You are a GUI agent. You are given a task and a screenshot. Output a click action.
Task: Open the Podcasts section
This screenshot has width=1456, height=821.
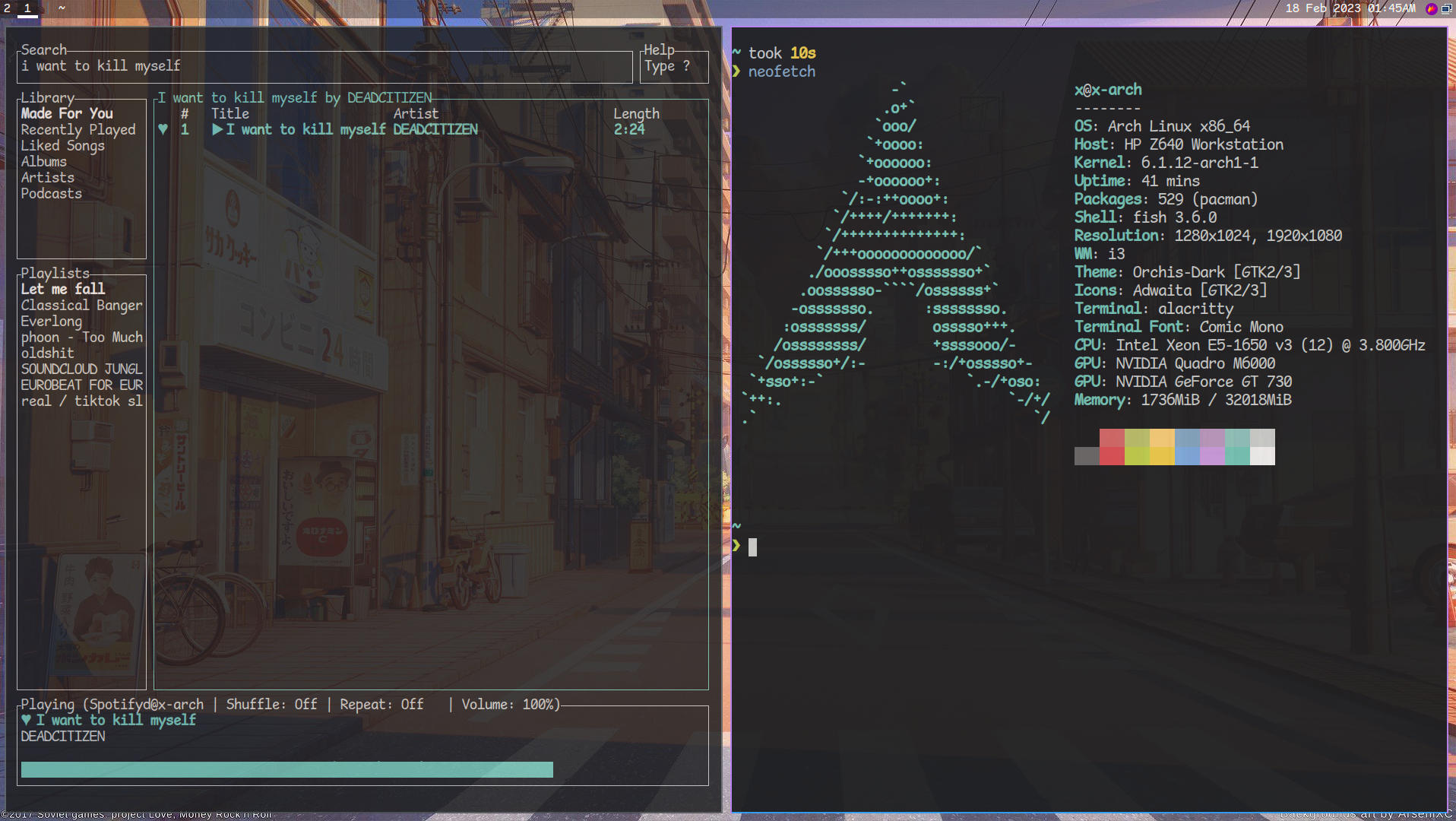click(x=51, y=193)
